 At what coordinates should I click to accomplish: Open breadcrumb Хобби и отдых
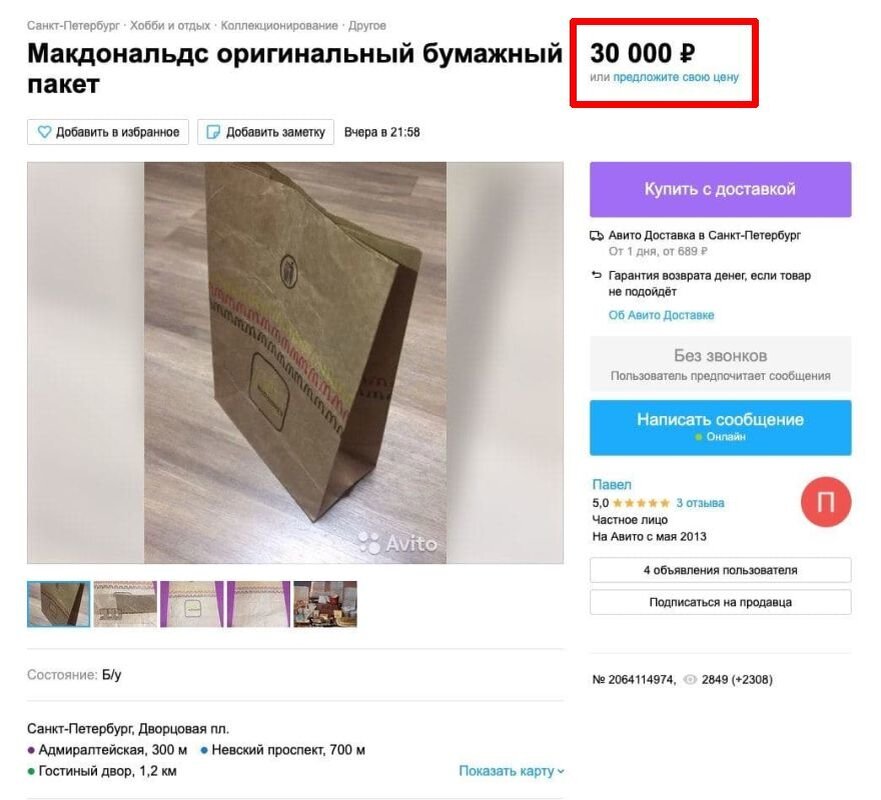(170, 25)
